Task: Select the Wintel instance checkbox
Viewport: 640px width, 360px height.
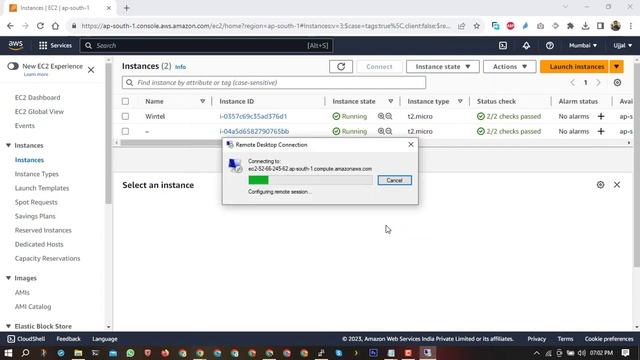Action: coord(125,116)
